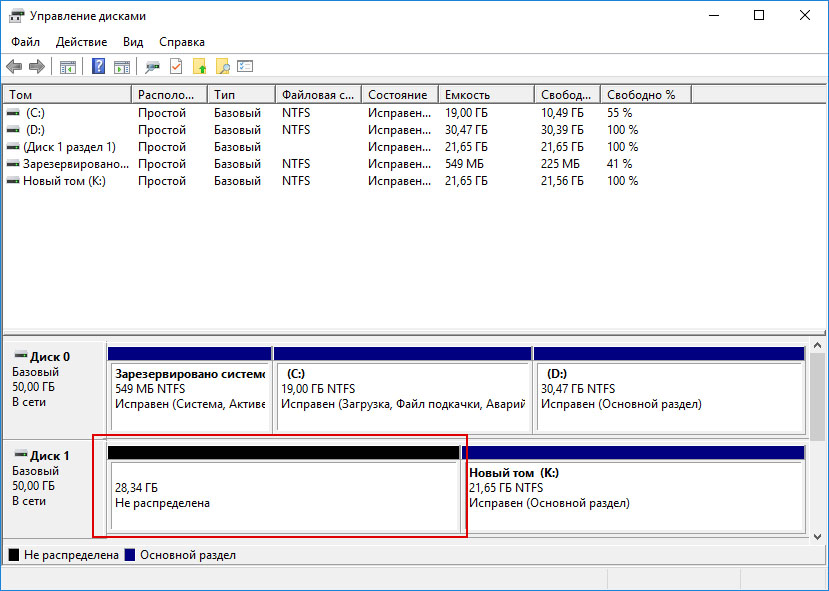This screenshot has width=829, height=591.
Task: Click the black Не распределена legend swatch
Action: coord(14,555)
